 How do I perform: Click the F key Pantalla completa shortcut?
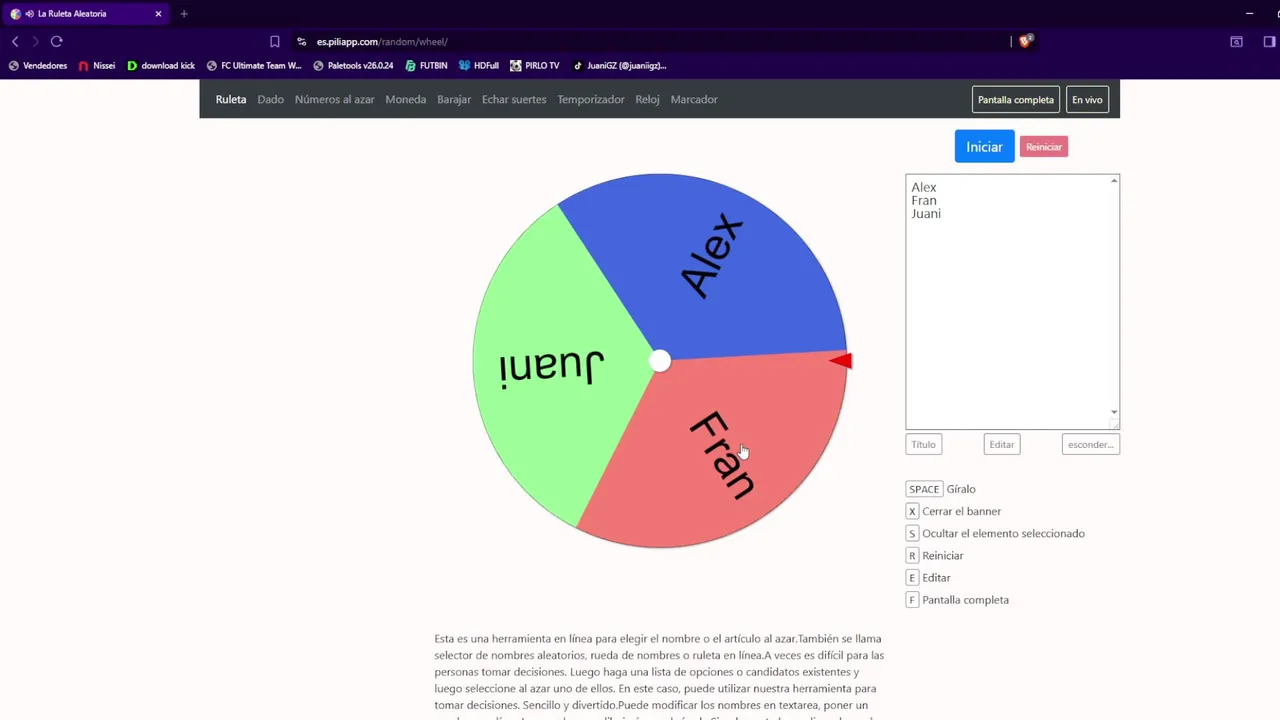(912, 600)
